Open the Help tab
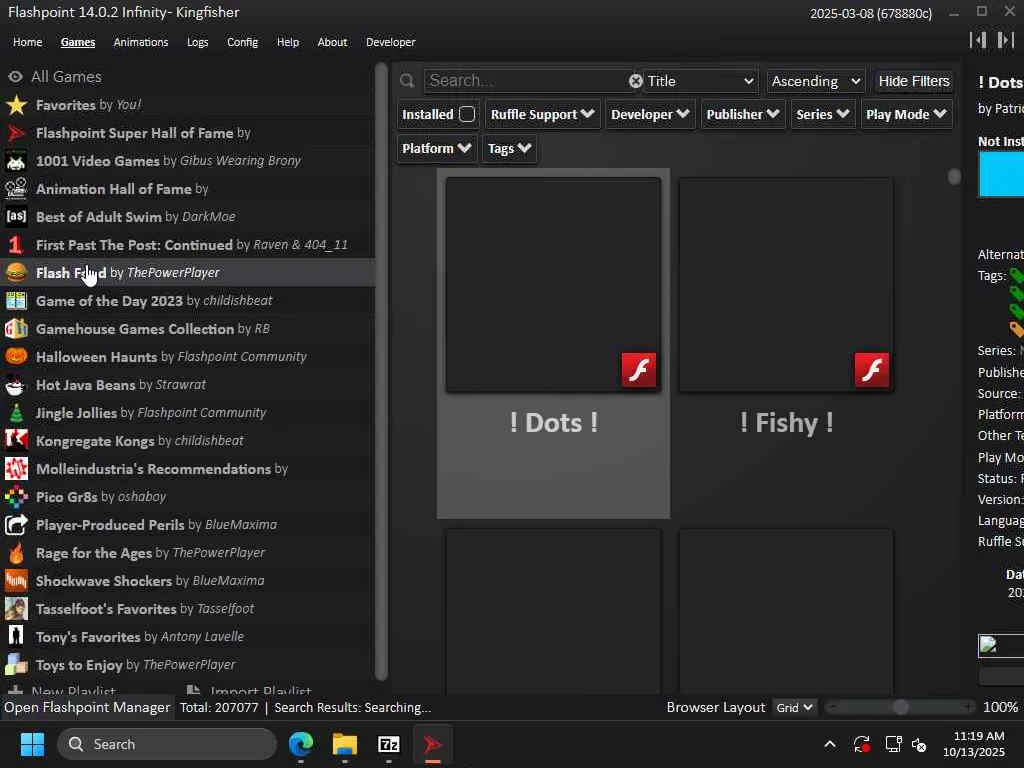 [x=288, y=42]
